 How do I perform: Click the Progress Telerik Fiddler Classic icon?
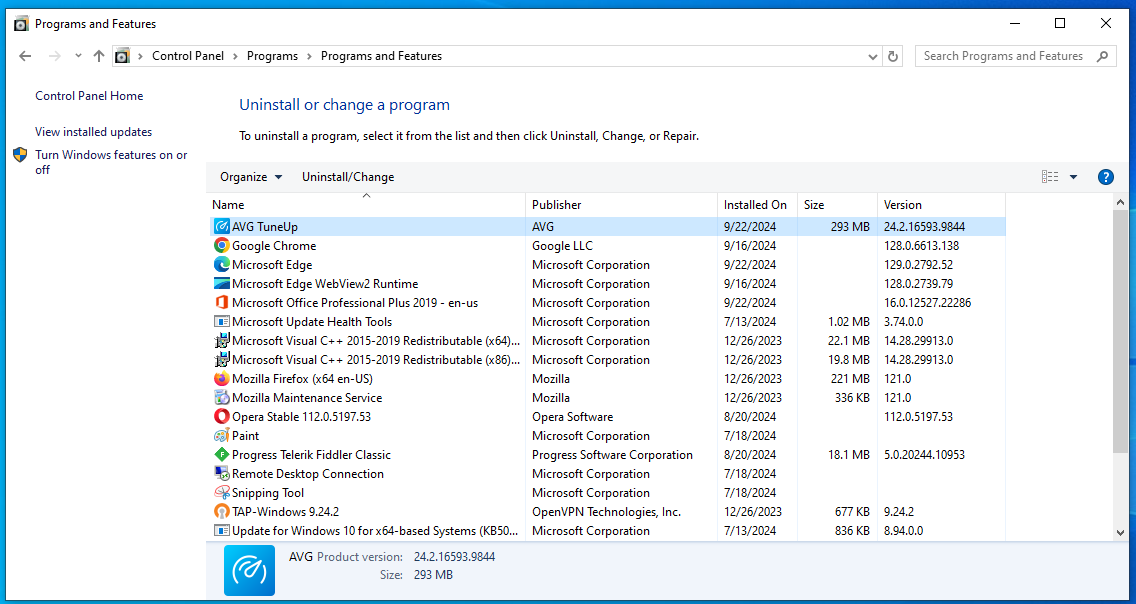tap(222, 455)
